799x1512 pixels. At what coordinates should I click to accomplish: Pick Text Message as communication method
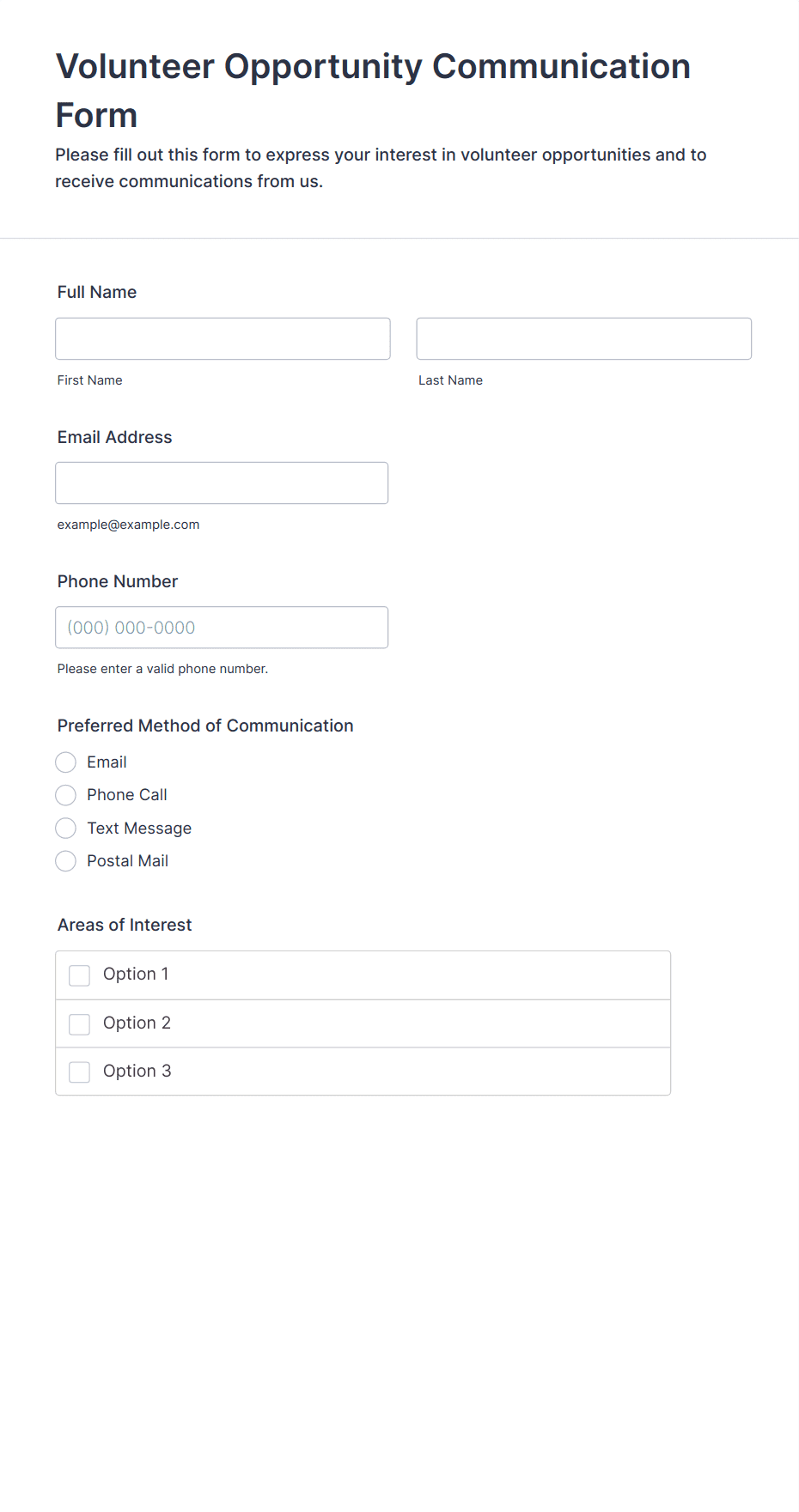[66, 828]
